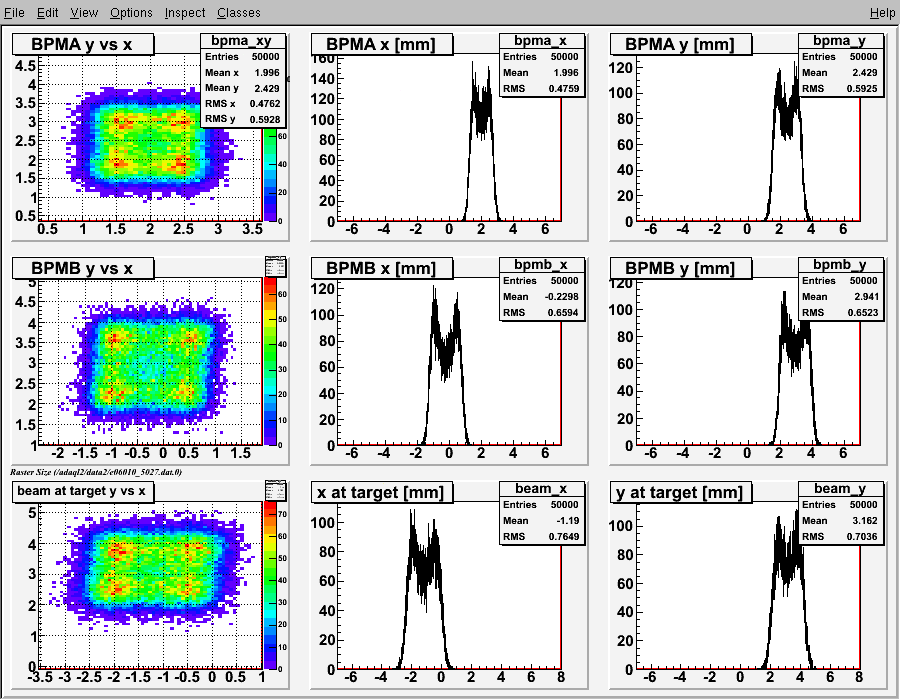Image resolution: width=900 pixels, height=700 pixels.
Task: Select the 'BPMA x [mm]' title box
Action: click(382, 44)
